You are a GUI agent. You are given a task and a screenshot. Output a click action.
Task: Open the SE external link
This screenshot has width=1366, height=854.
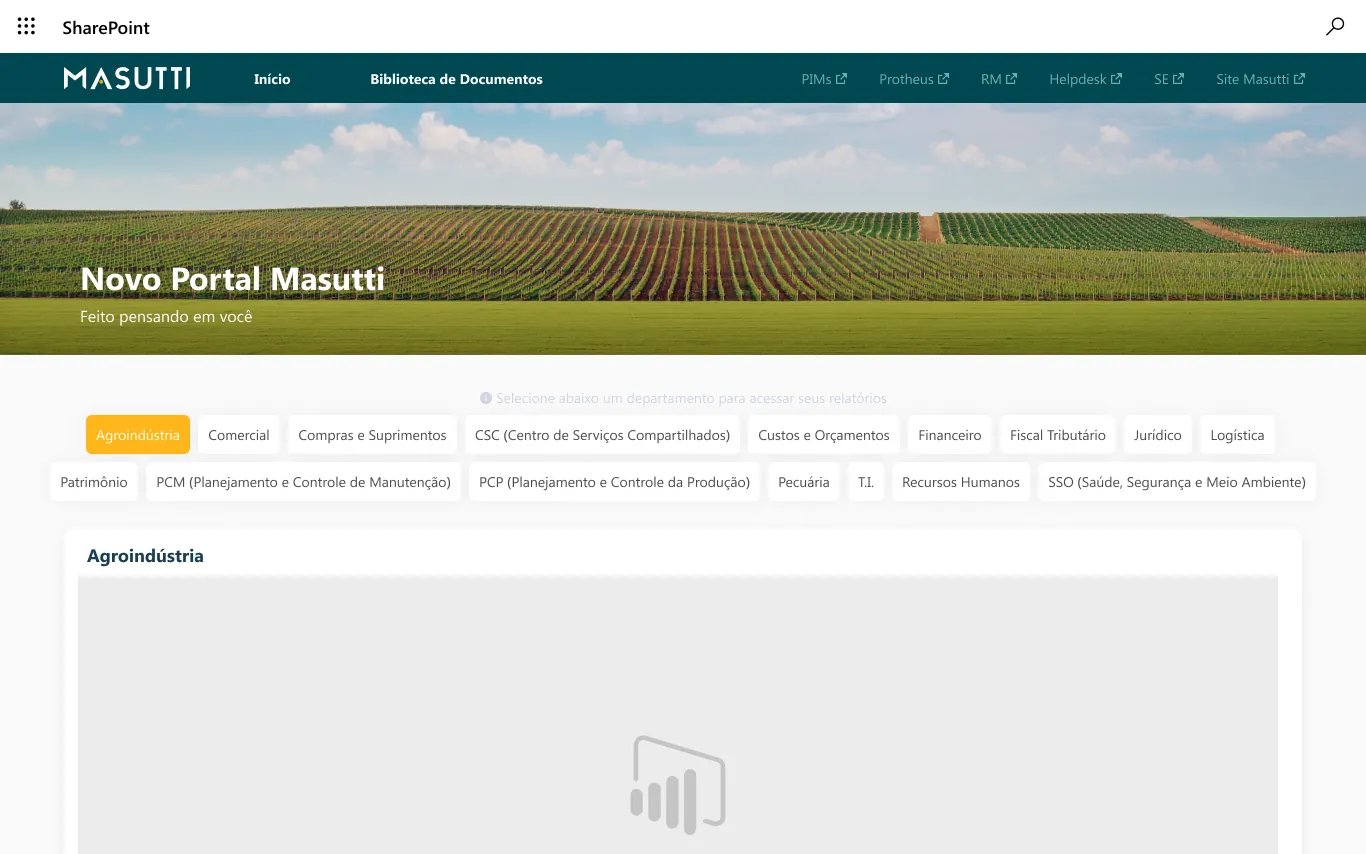pyautogui.click(x=1169, y=79)
